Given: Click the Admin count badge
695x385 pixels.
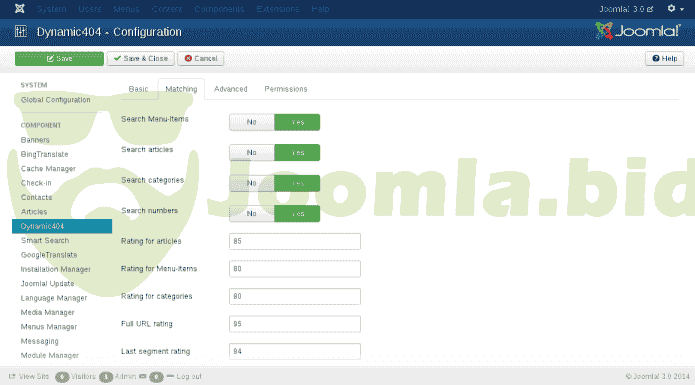Looking at the screenshot, I should click(106, 377).
